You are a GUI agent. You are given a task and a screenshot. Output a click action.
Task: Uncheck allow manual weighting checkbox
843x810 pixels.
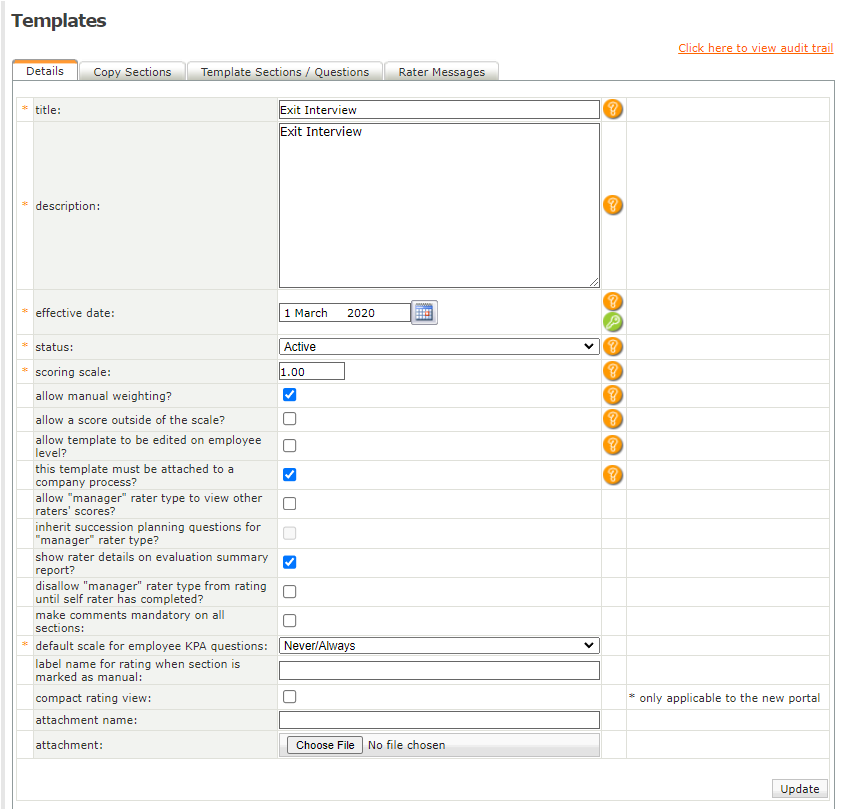pyautogui.click(x=290, y=395)
